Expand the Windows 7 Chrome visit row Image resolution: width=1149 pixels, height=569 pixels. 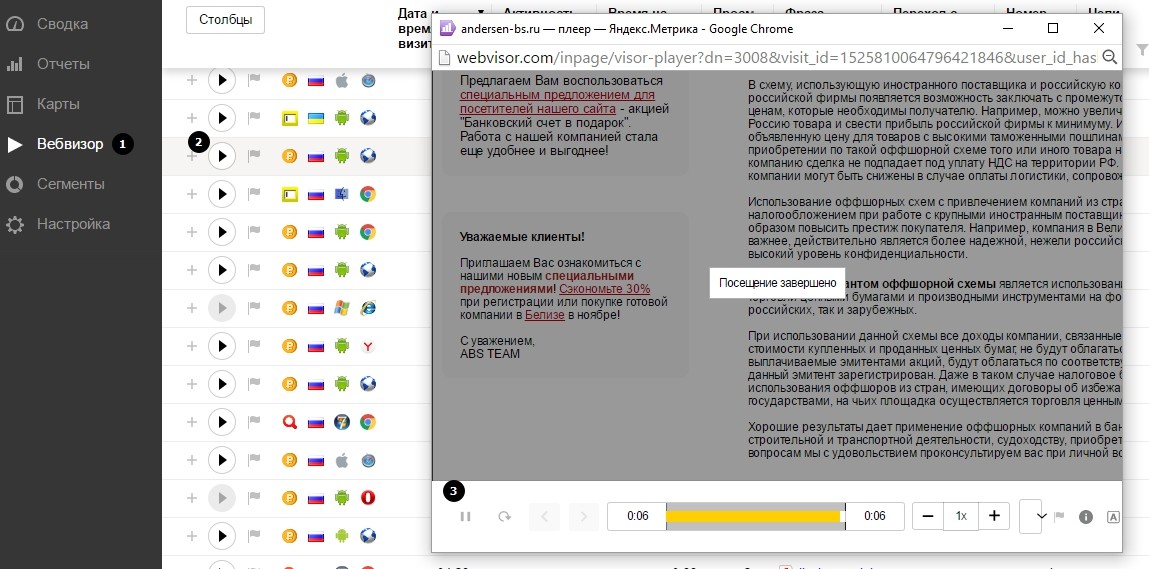(192, 422)
